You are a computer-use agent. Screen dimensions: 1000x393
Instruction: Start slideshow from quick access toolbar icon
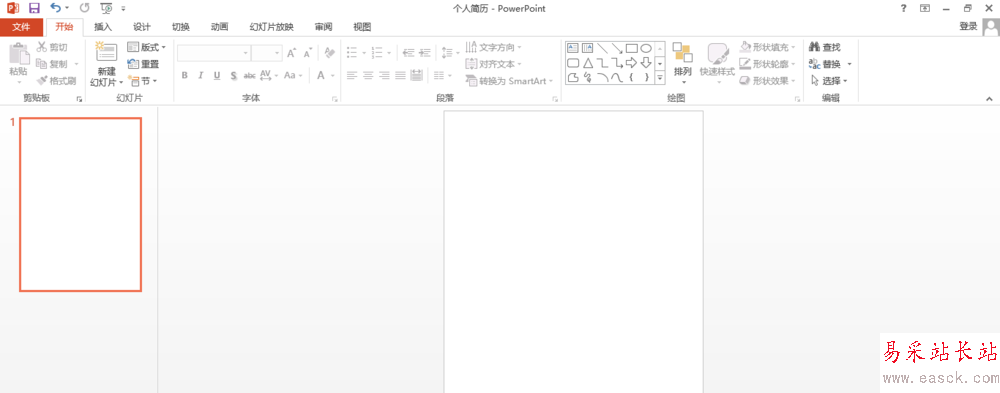coord(107,8)
